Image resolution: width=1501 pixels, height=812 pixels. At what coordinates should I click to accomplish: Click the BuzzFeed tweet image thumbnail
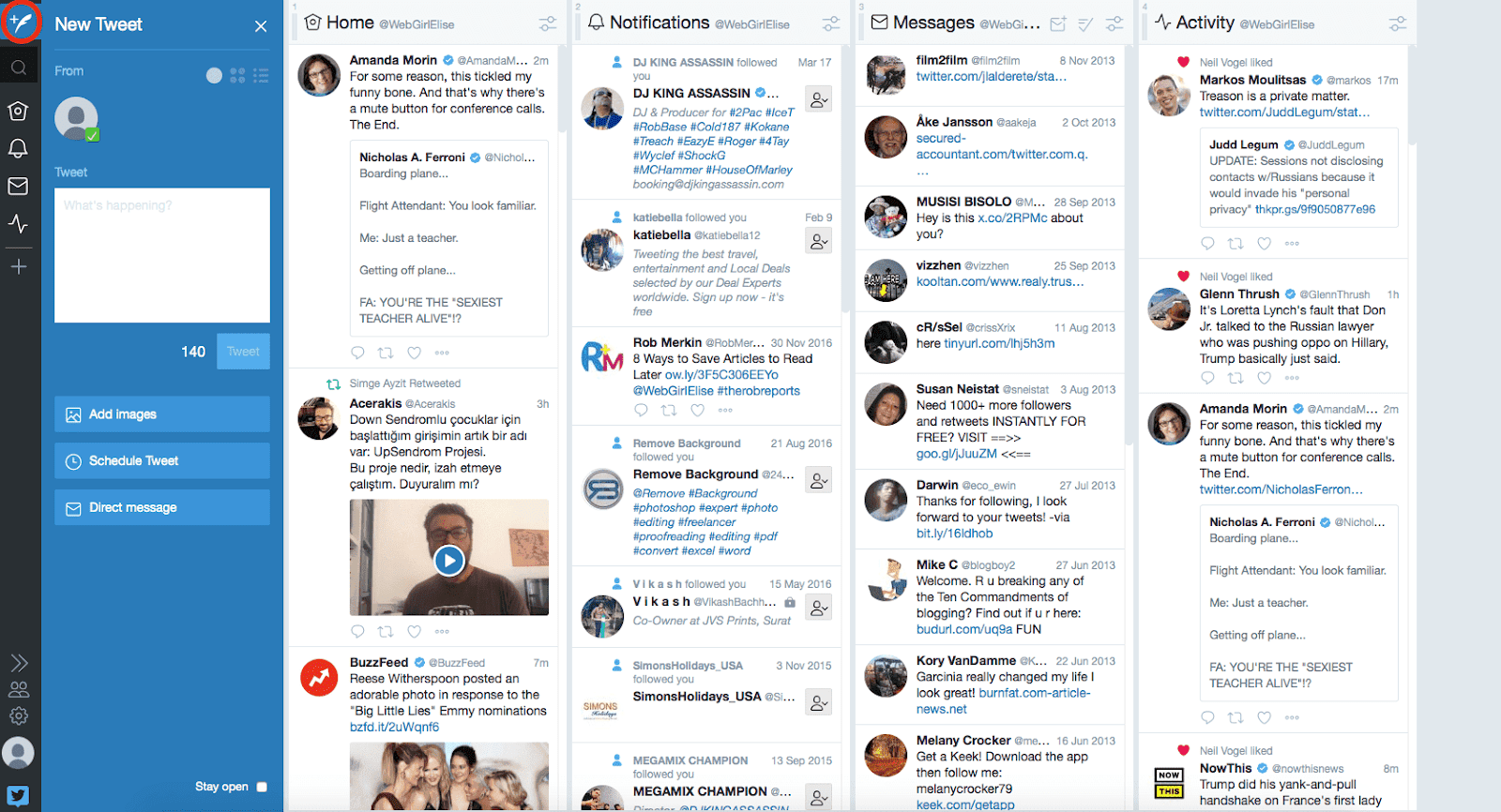pyautogui.click(x=449, y=776)
